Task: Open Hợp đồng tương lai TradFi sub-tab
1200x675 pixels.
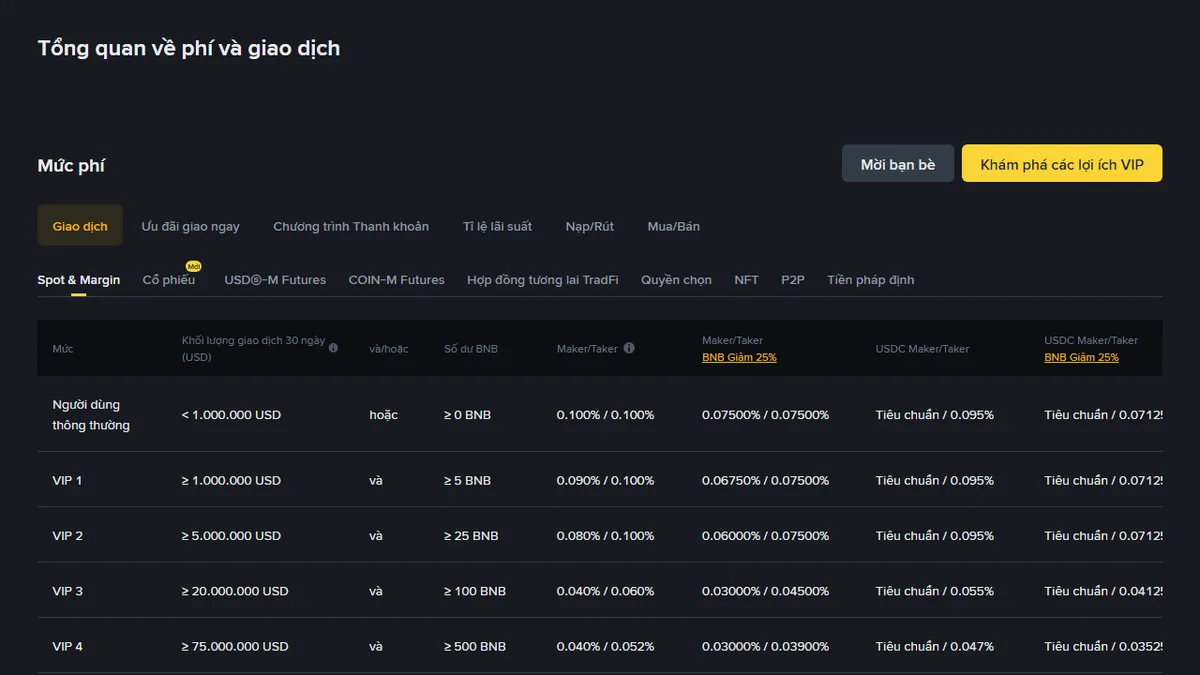Action: pyautogui.click(x=543, y=280)
